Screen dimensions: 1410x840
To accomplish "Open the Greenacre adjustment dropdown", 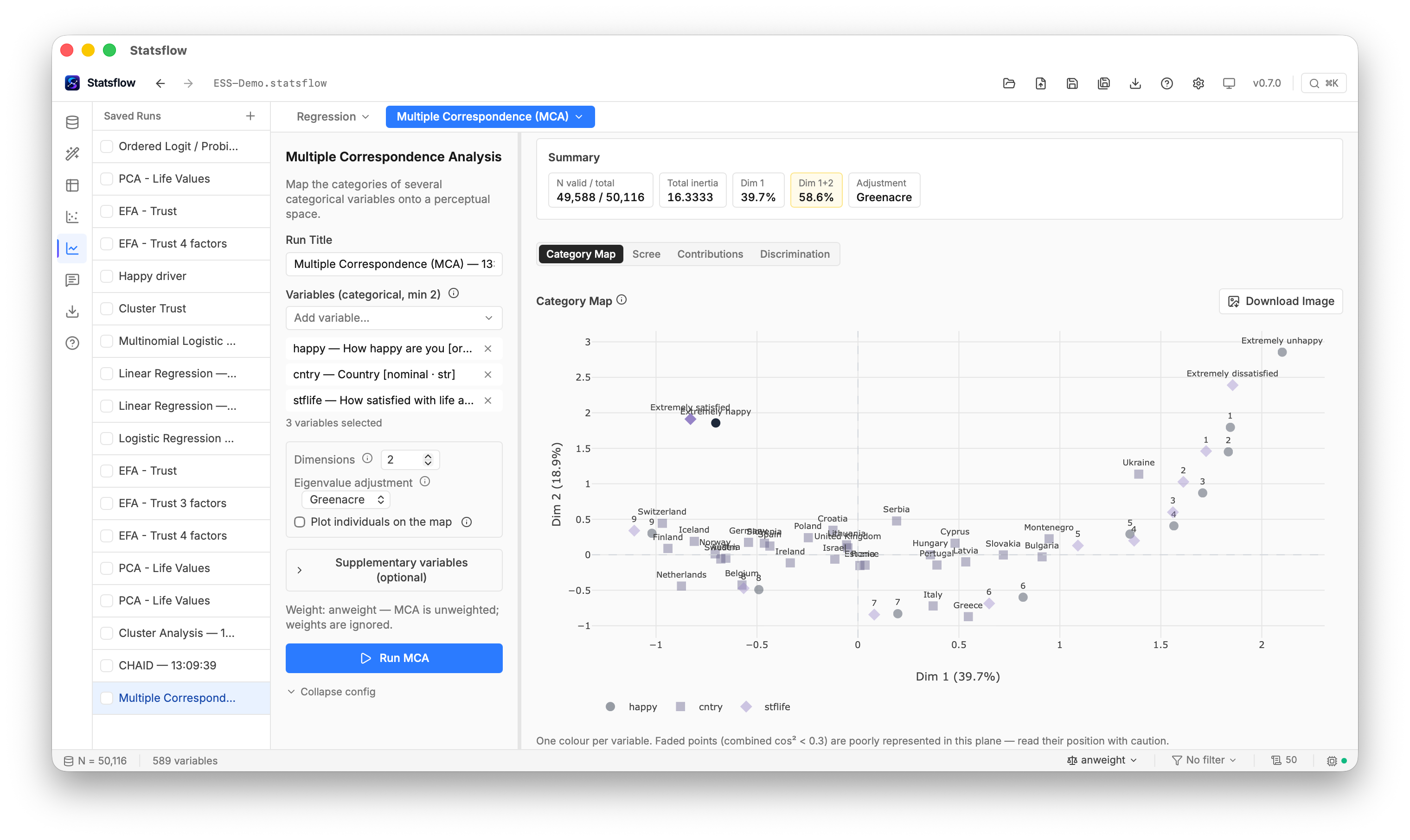I will [x=346, y=500].
